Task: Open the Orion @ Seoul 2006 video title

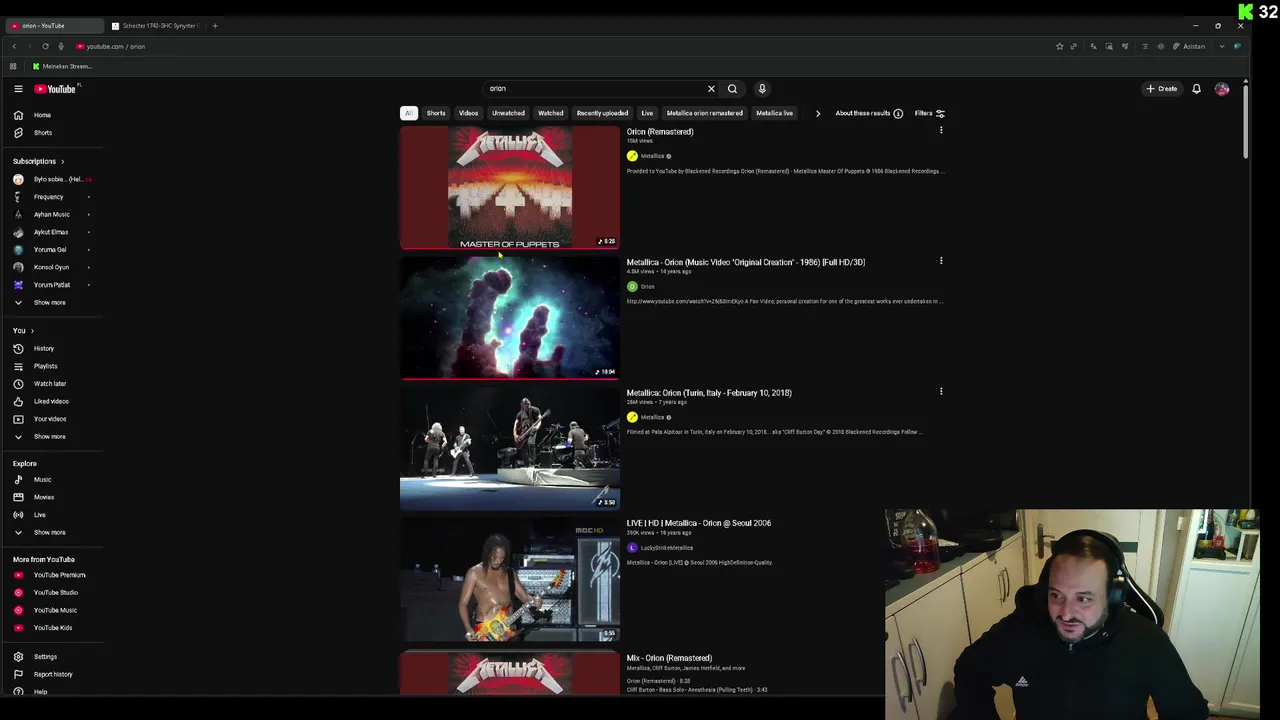Action: pos(699,523)
